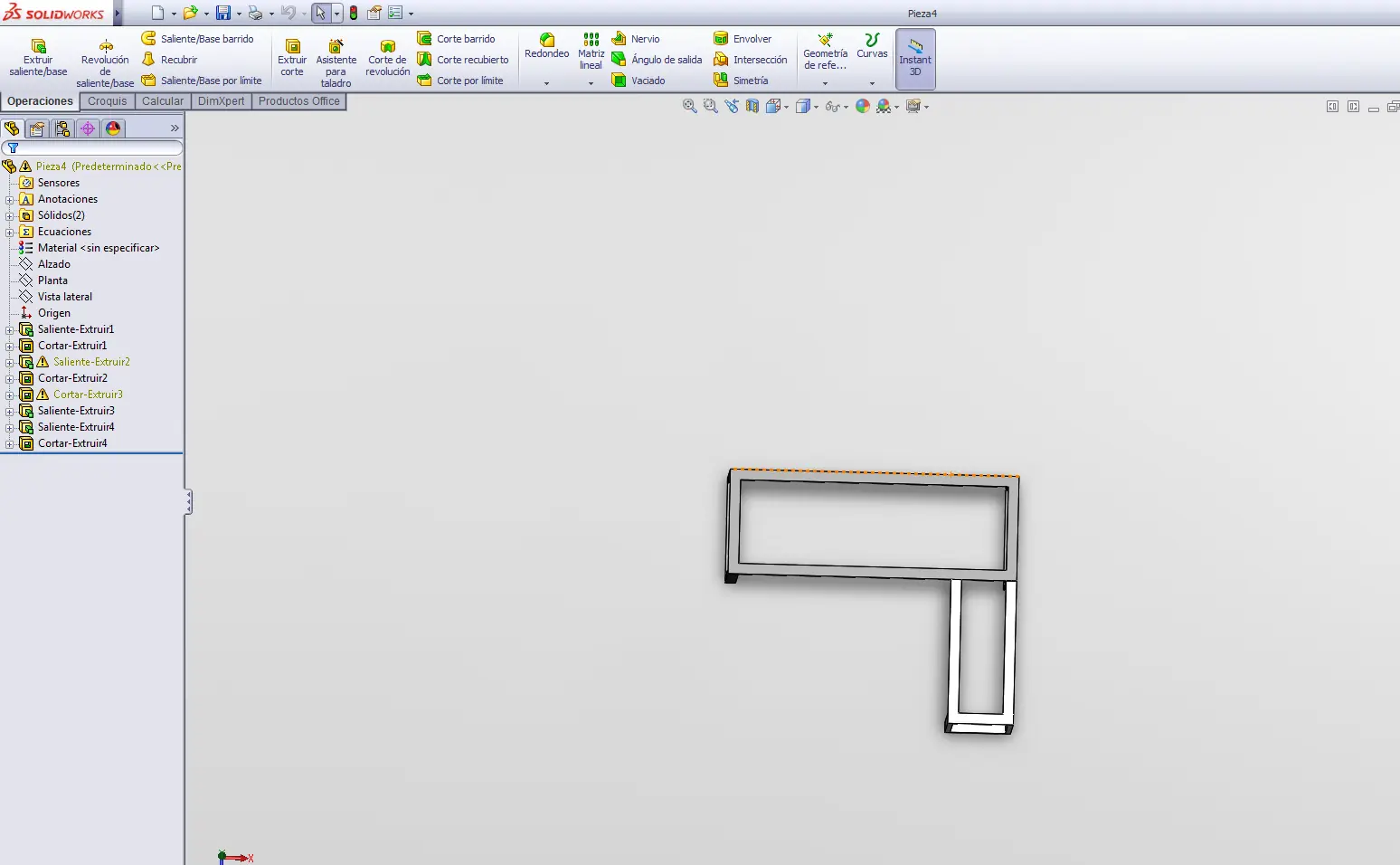Switch to the Croquis tab
1400x865 pixels.
coord(107,101)
